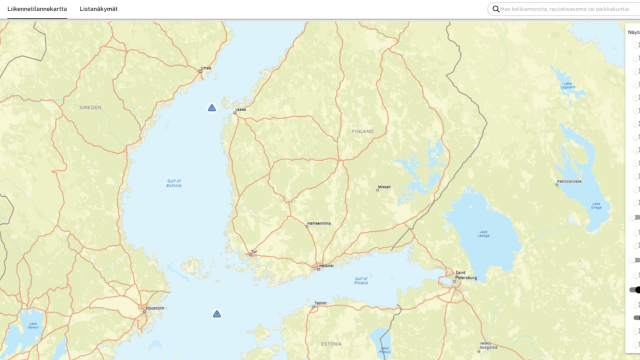Open the blue triangle warning southeast of Stockholm

pos(217,314)
